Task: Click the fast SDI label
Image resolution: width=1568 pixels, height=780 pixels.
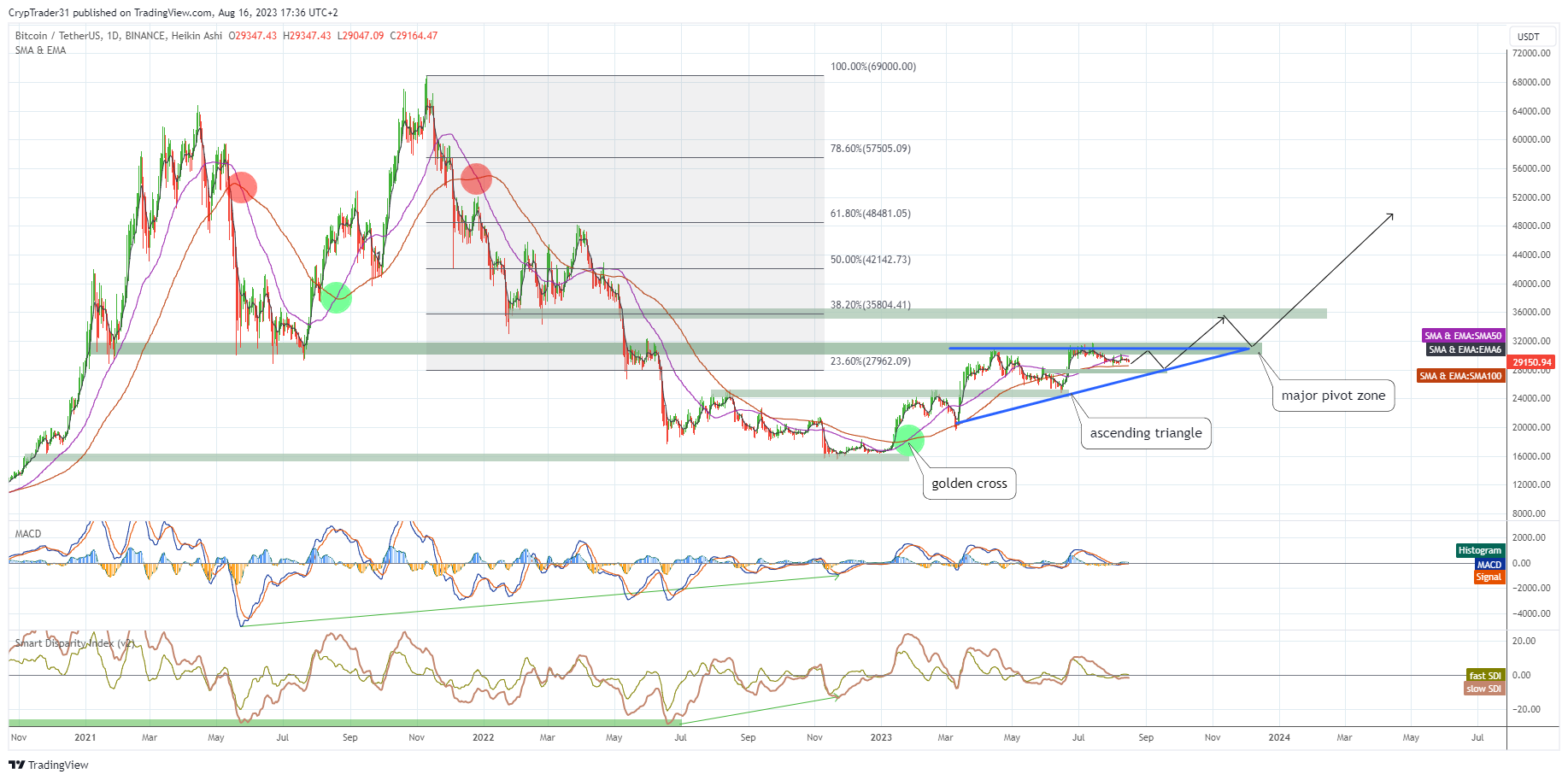Action: pos(1485,676)
